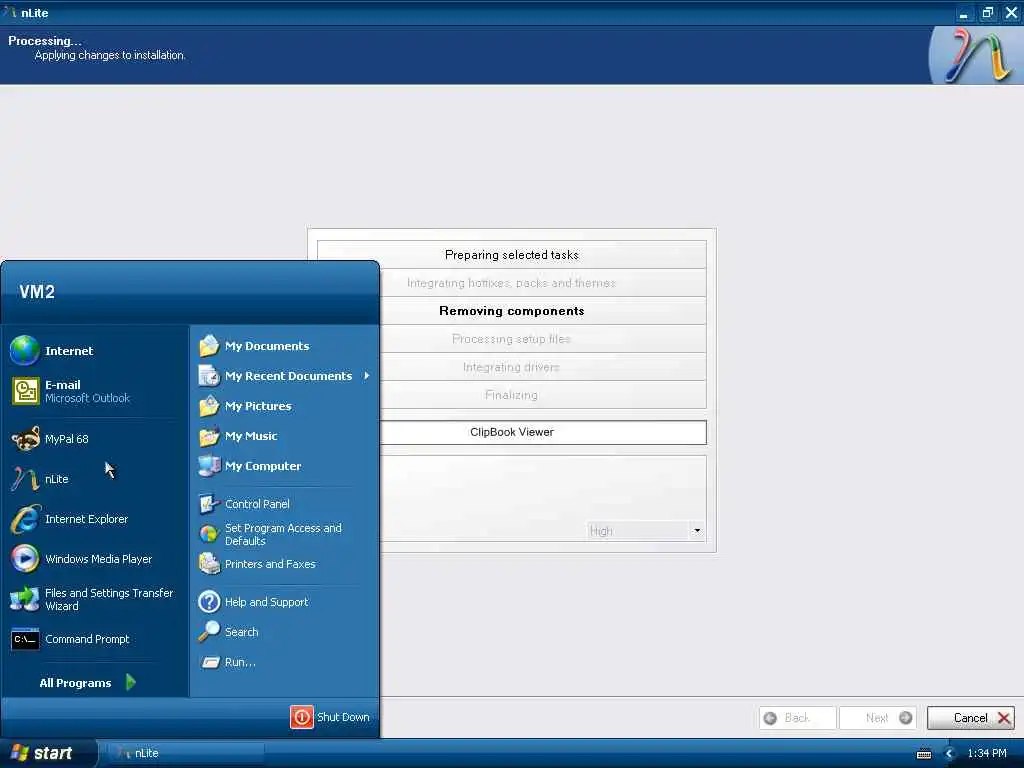Click the Internet menu label
Viewport: 1024px width, 768px height.
[x=69, y=351]
